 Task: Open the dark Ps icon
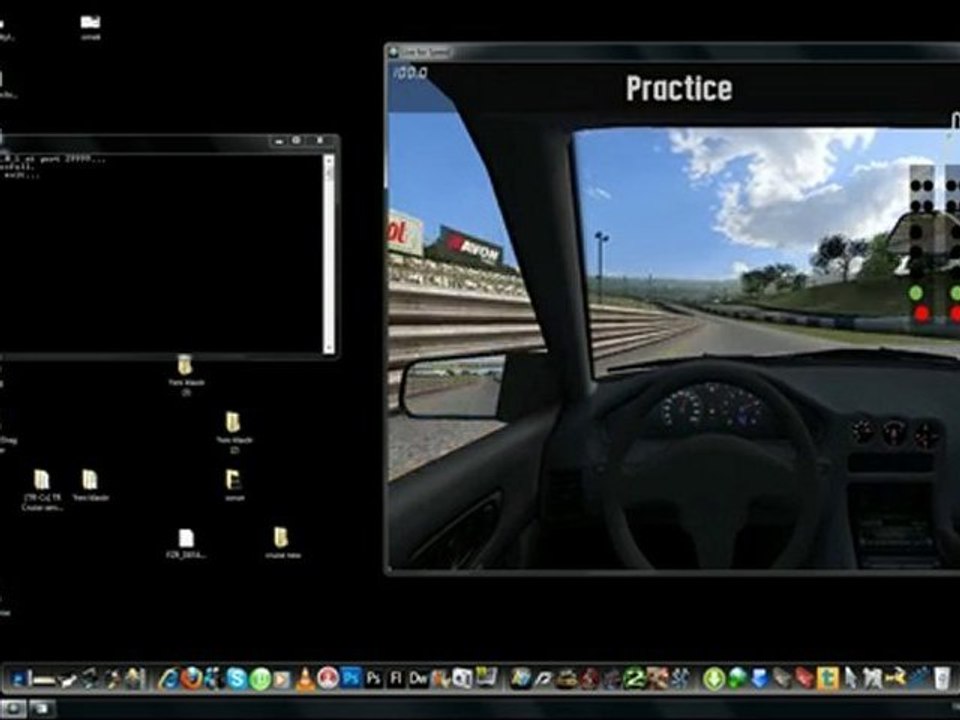[x=373, y=678]
